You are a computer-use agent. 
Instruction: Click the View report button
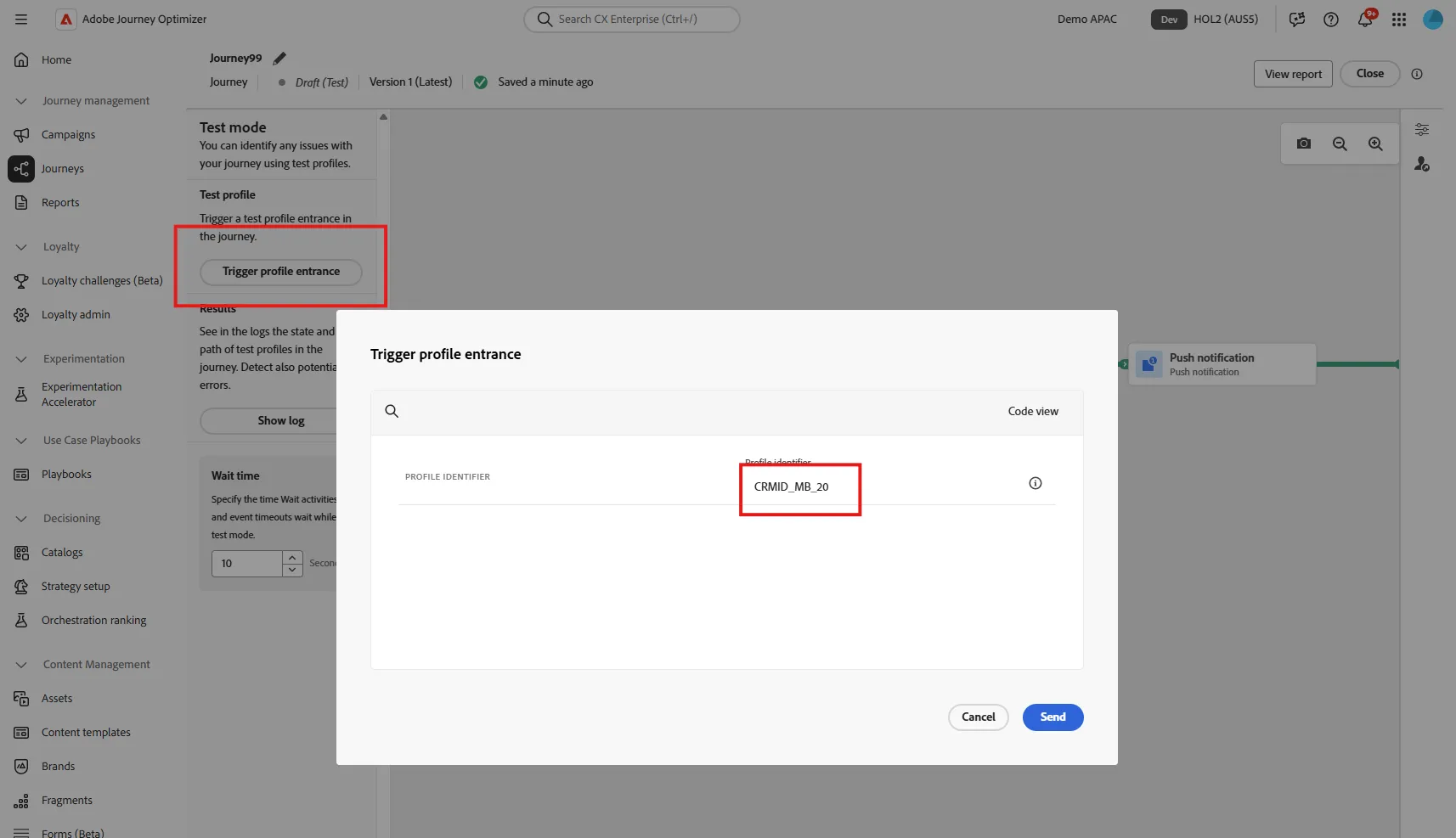(1293, 74)
